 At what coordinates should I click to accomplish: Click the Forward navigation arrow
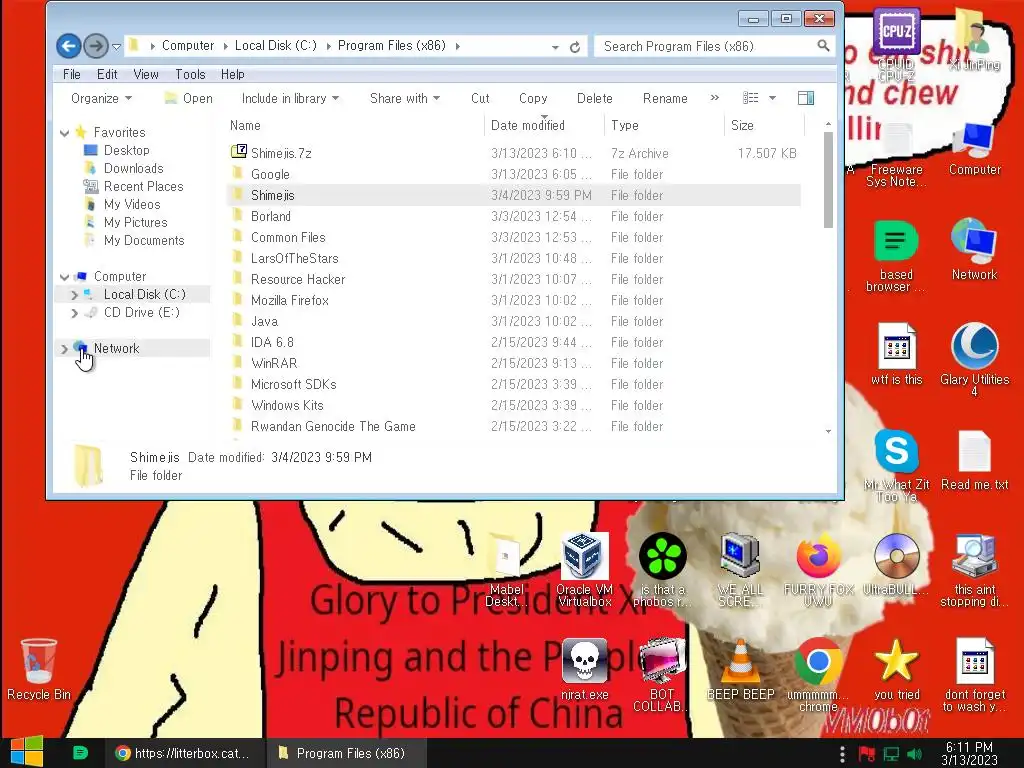(96, 46)
